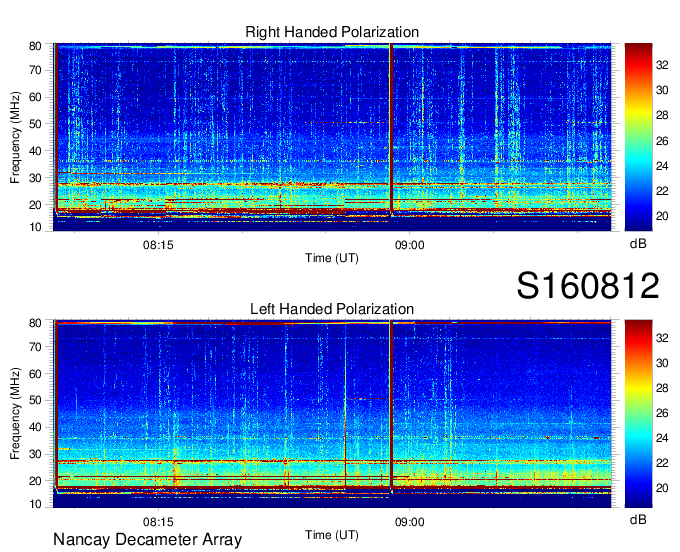
Task: Click the "Right Handed Polarization" plot title
Action: [x=332, y=32]
